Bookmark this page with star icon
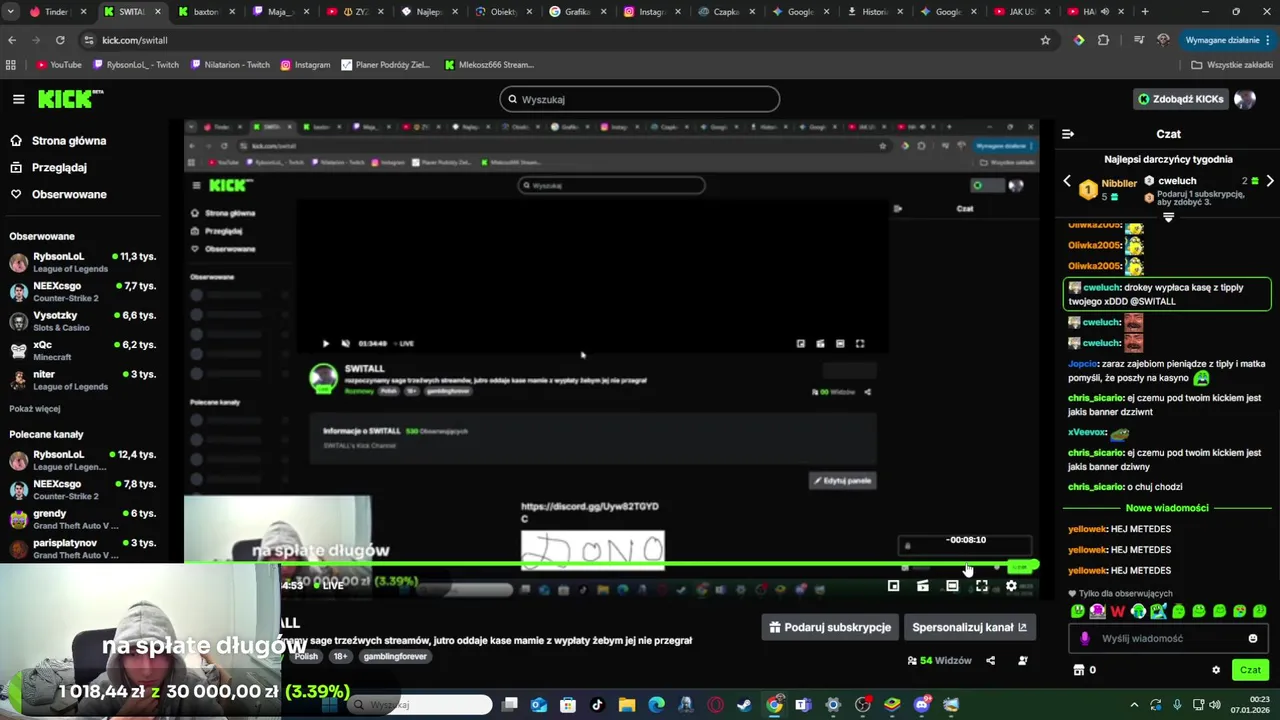 1045,40
